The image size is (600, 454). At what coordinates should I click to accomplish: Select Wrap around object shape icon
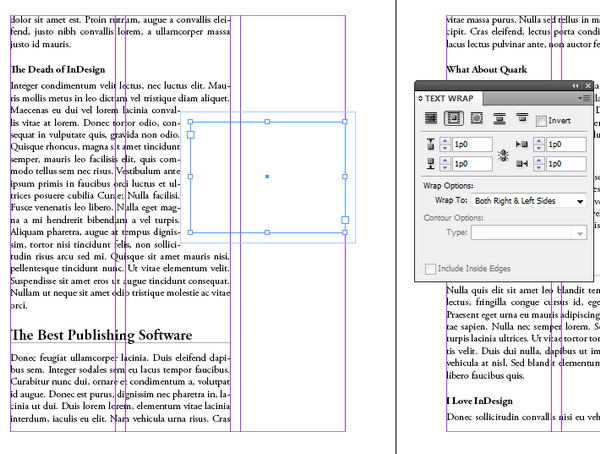click(x=476, y=118)
